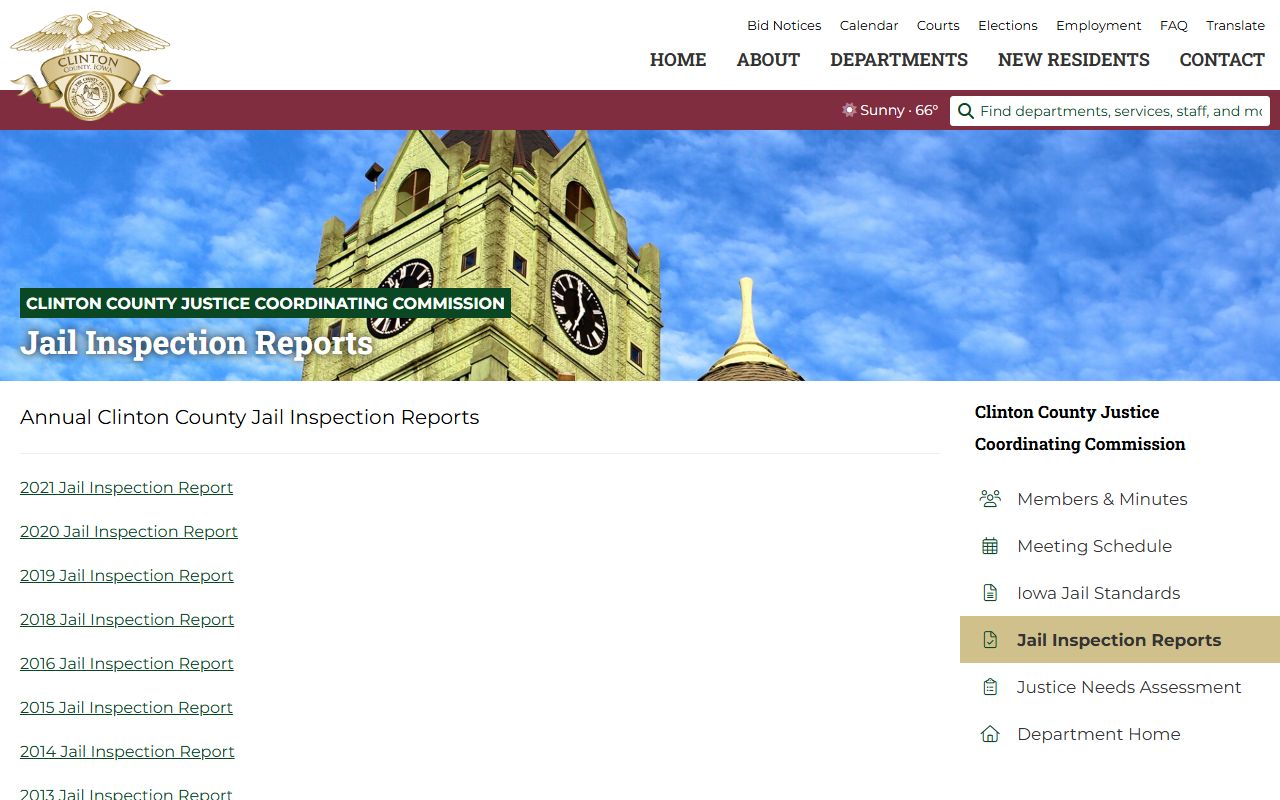Select Members & Minutes in sidebar
This screenshot has width=1280, height=800.
(x=1120, y=499)
